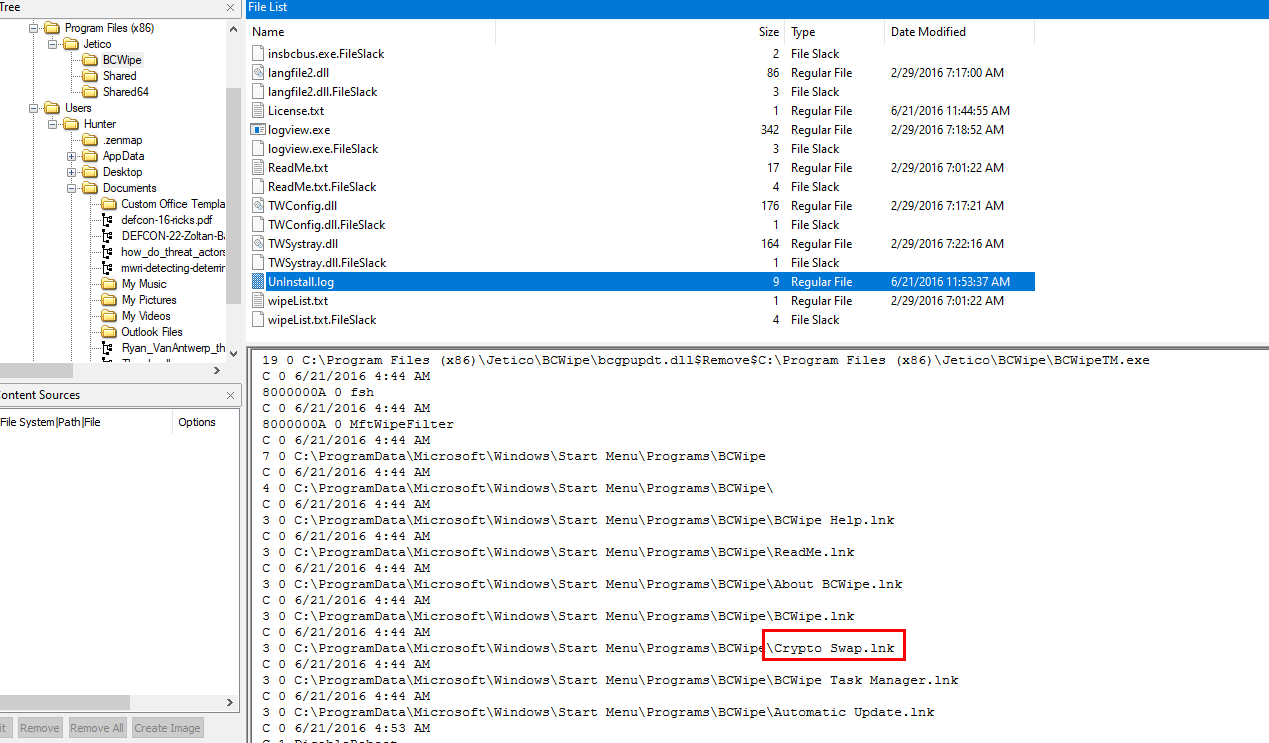This screenshot has width=1269, height=743.
Task: Click the Outlook Files folder icon
Action: (109, 332)
